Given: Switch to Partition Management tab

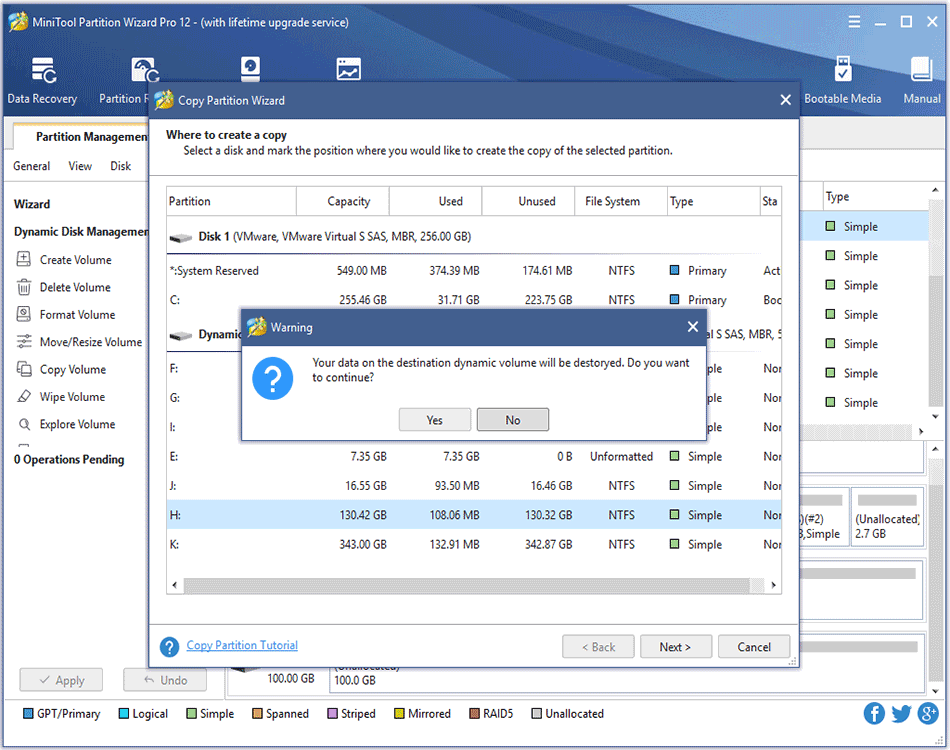Looking at the screenshot, I should coord(90,137).
